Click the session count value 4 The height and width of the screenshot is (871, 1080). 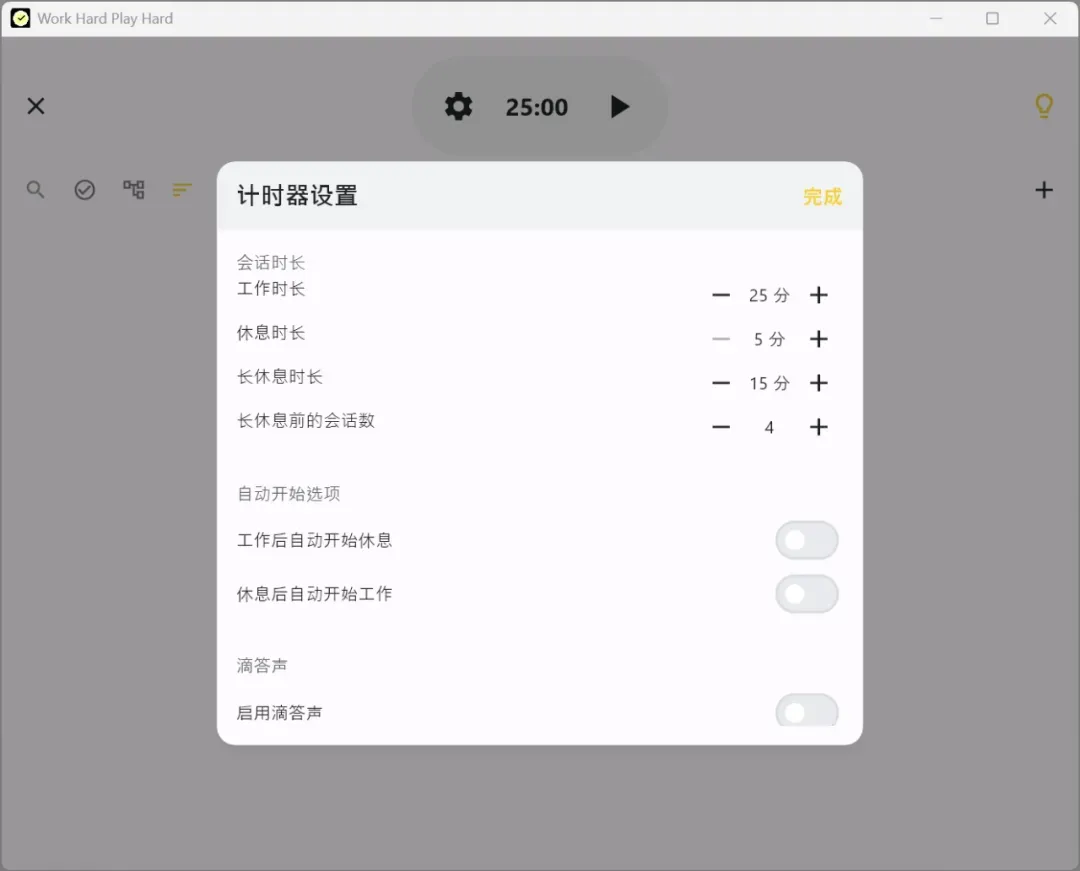769,428
